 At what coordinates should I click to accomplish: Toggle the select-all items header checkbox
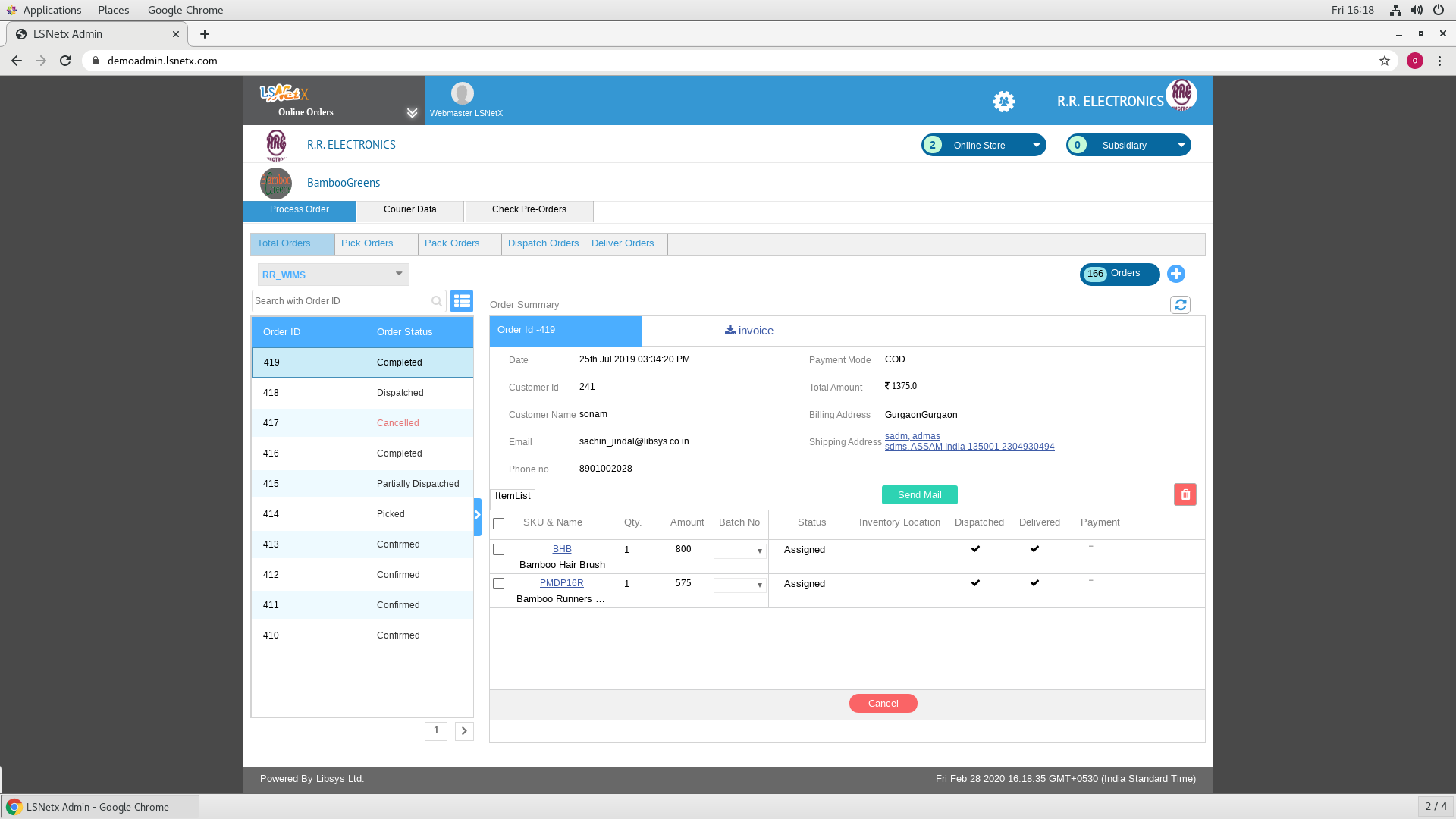[x=498, y=523]
